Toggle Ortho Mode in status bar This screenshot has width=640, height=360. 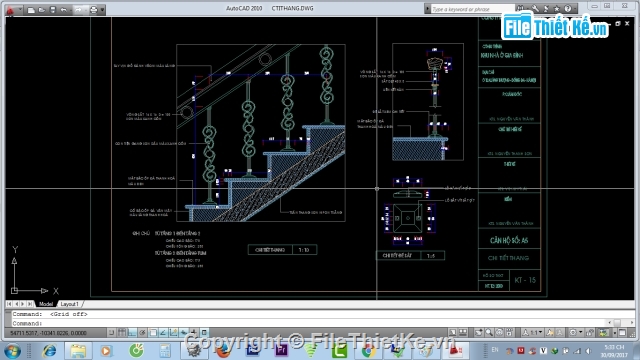coord(132,333)
